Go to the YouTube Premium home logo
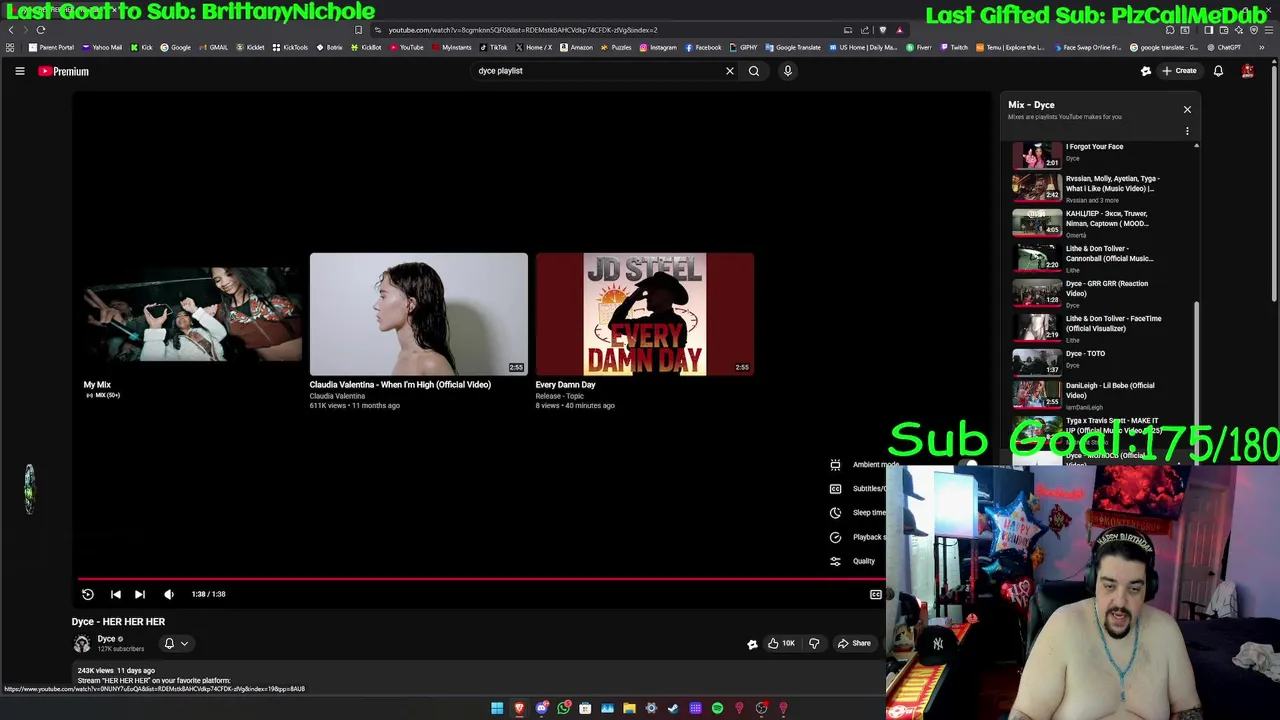This screenshot has height=720, width=1280. 64,71
